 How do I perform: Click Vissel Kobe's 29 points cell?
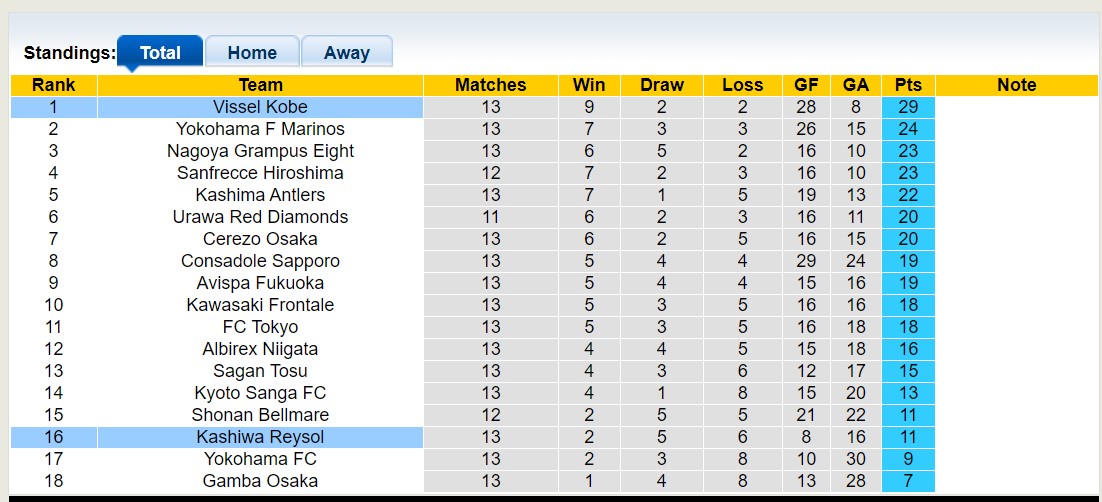[x=908, y=107]
